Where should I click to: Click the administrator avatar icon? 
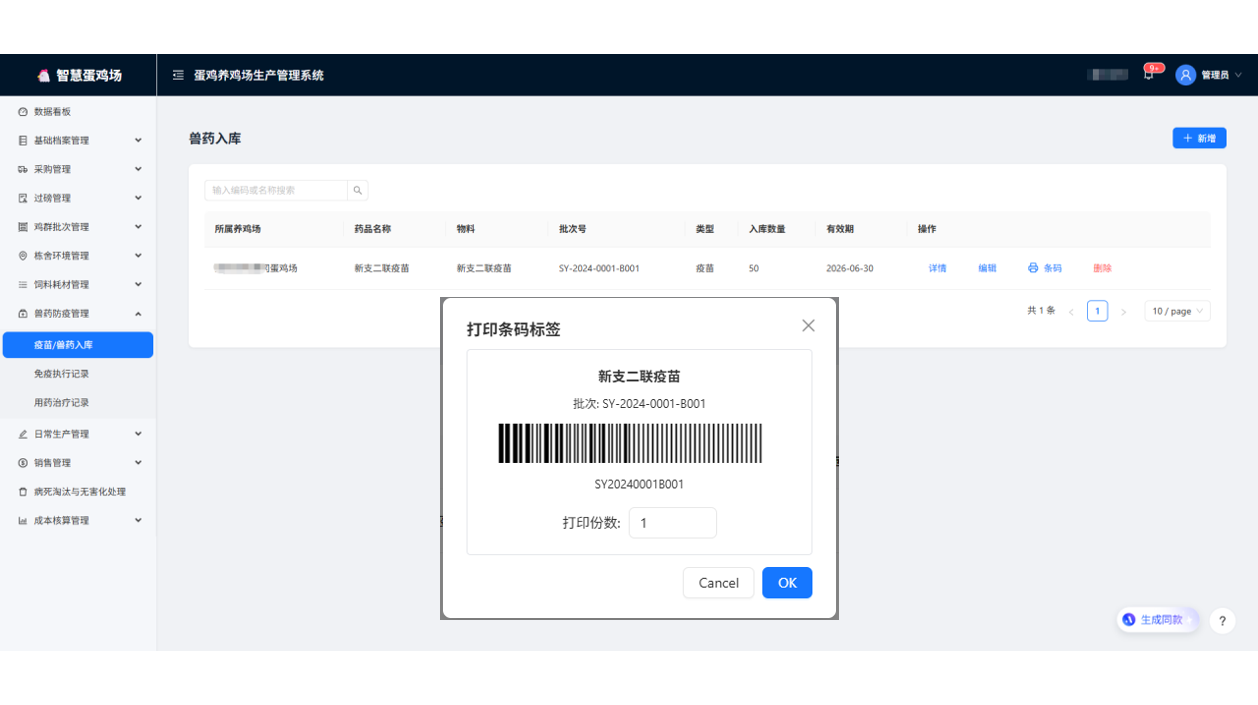point(1186,75)
